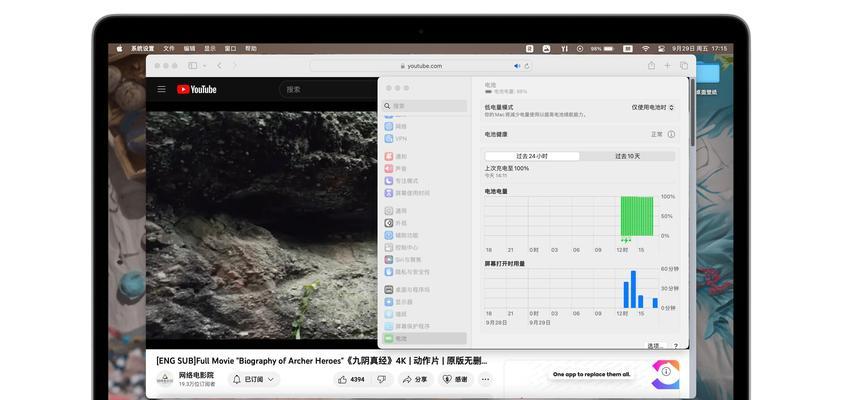Go forward in Safari history

(234, 66)
